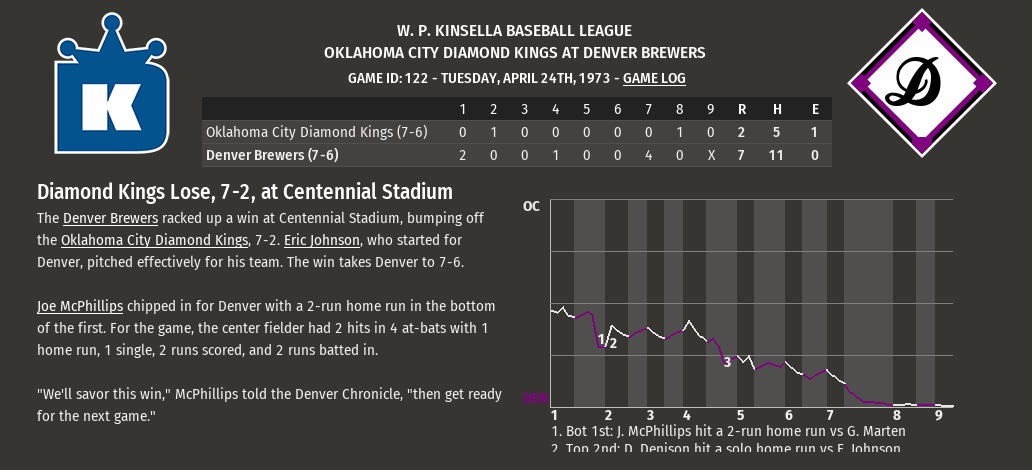Visit Joe McPhillips' player page link
1032x470 pixels.
click(x=80, y=306)
